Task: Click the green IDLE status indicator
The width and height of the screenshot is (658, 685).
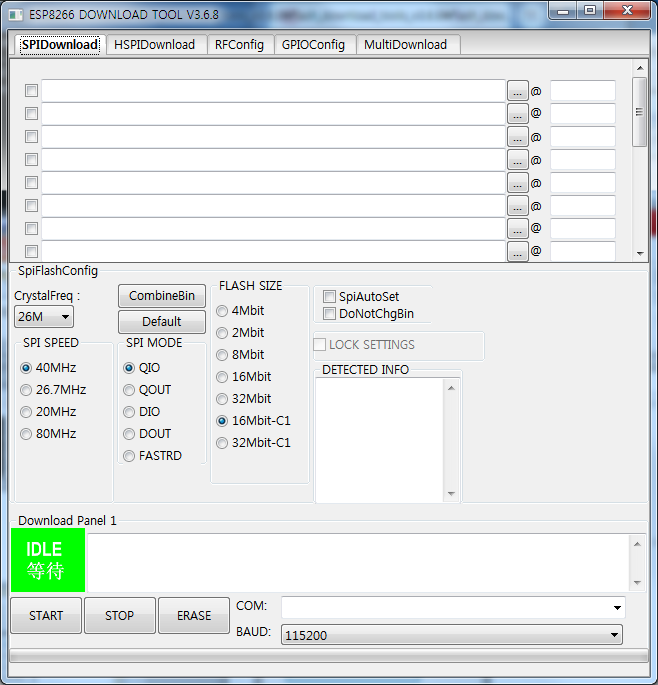Action: 48,560
